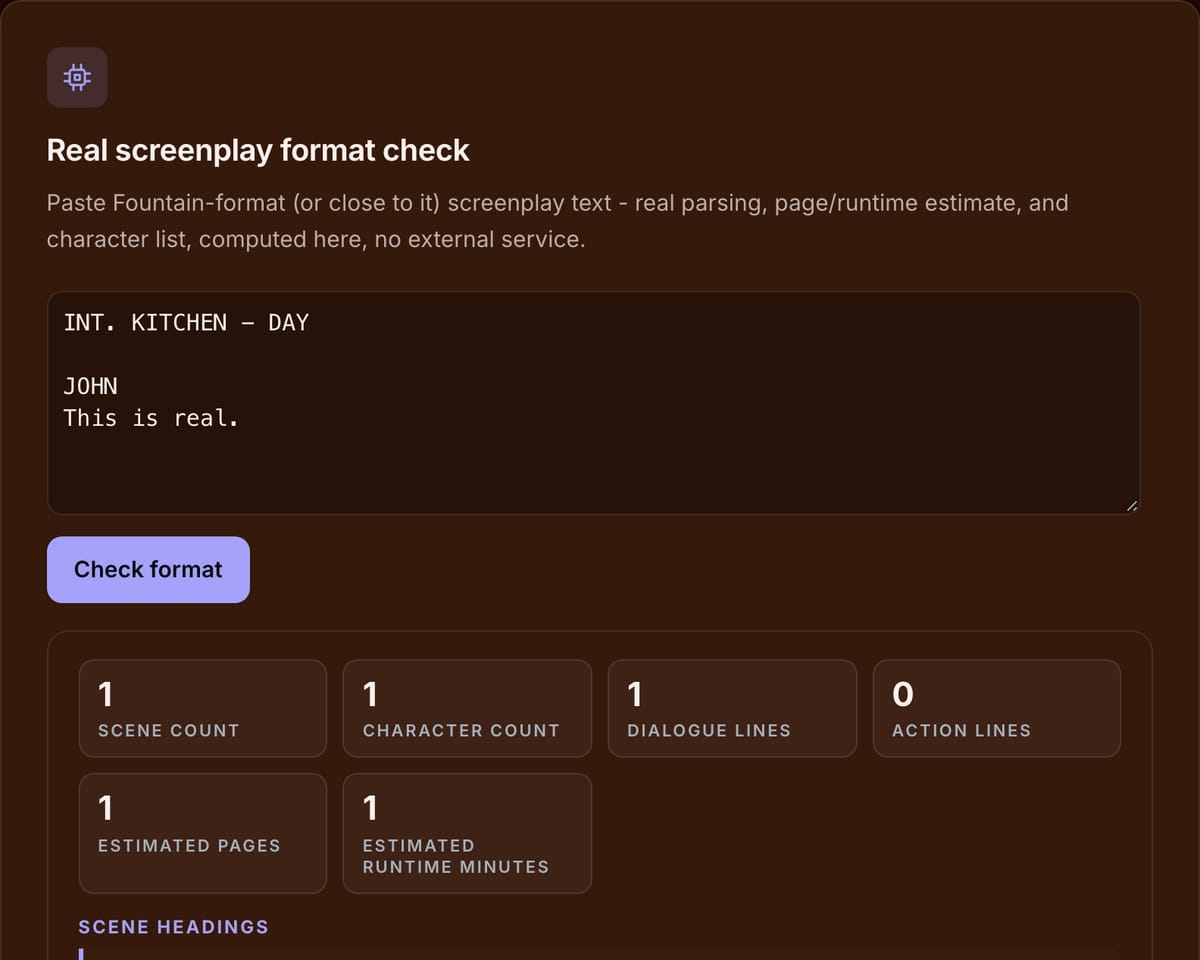Click the Check format button
The image size is (1200, 960).
[148, 570]
